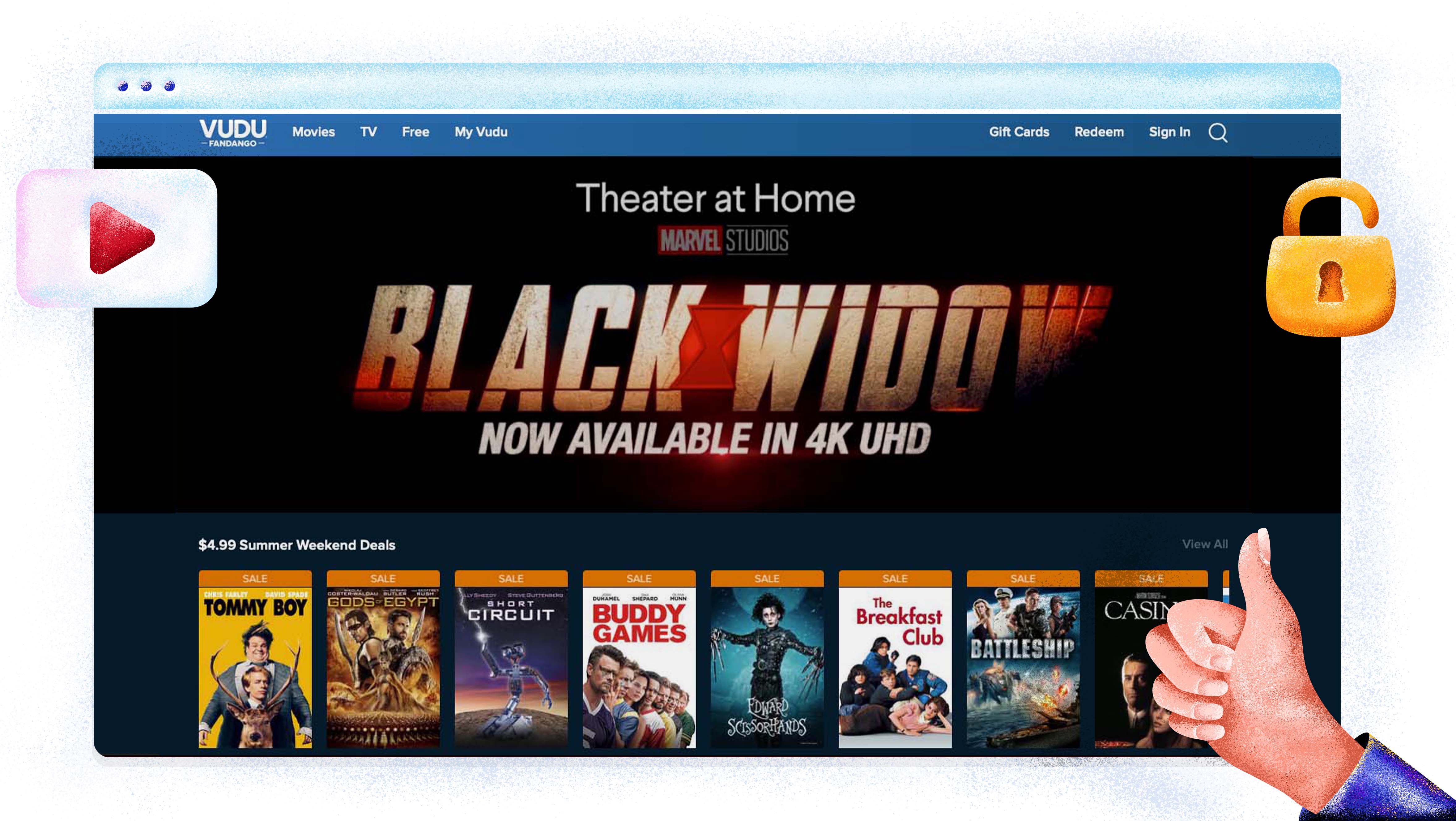
Task: Click the browser tab dot icons
Action: pyautogui.click(x=147, y=87)
